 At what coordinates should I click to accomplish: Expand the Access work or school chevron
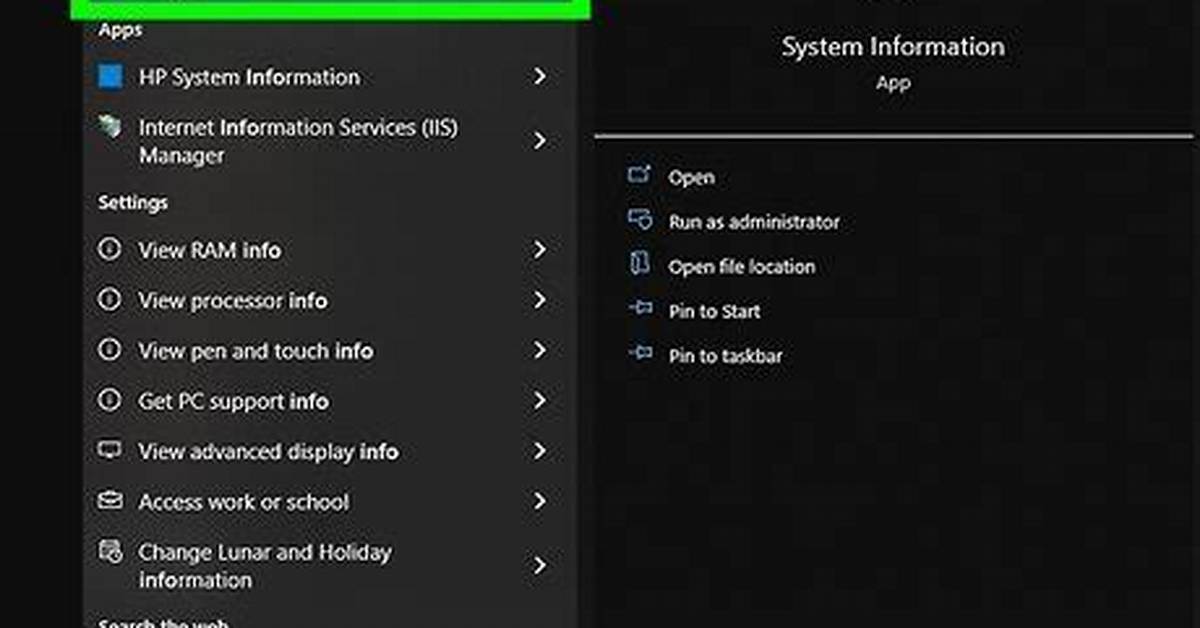pyautogui.click(x=540, y=500)
